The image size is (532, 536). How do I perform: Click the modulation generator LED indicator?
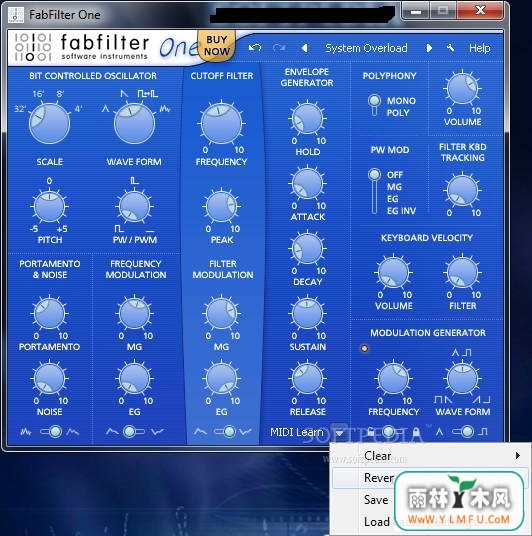[364, 348]
